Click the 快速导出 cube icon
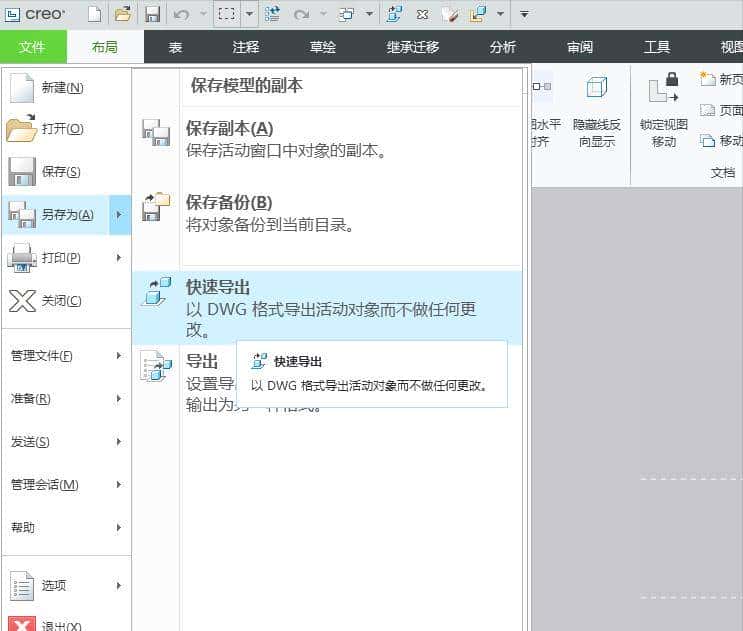Screen dimensions: 743x631 156,291
